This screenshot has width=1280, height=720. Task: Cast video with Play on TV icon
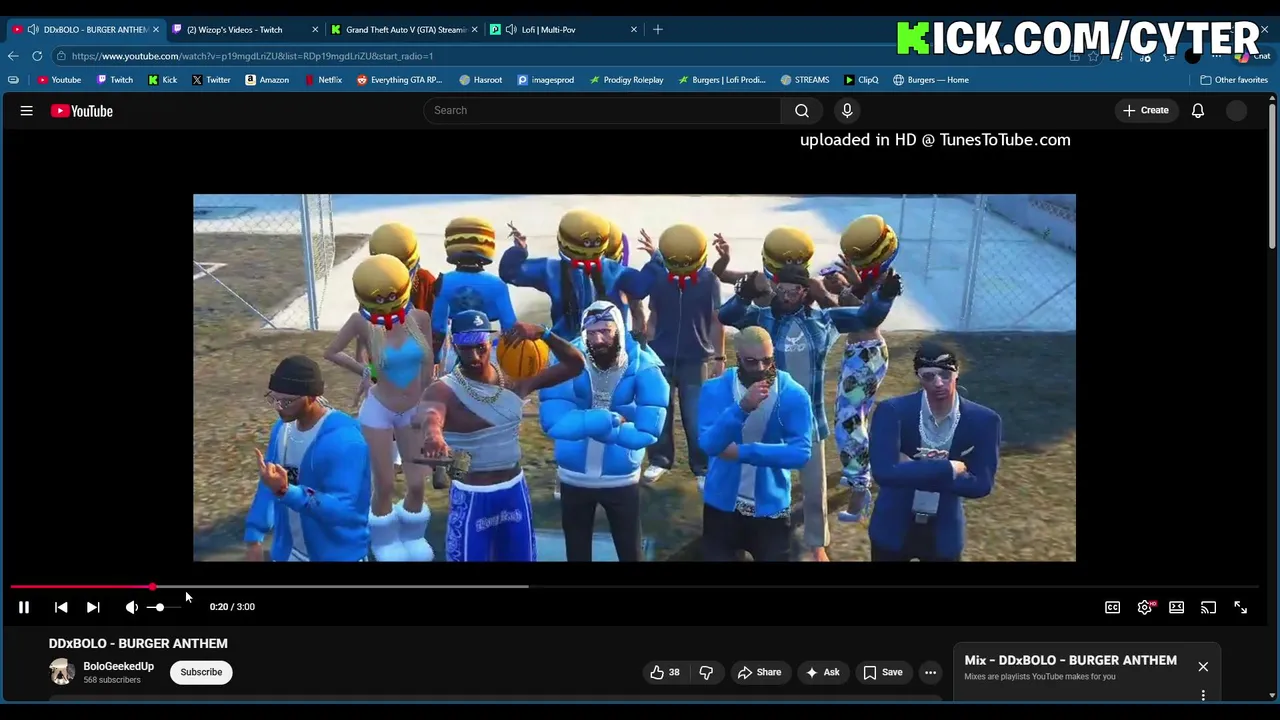coord(1208,607)
